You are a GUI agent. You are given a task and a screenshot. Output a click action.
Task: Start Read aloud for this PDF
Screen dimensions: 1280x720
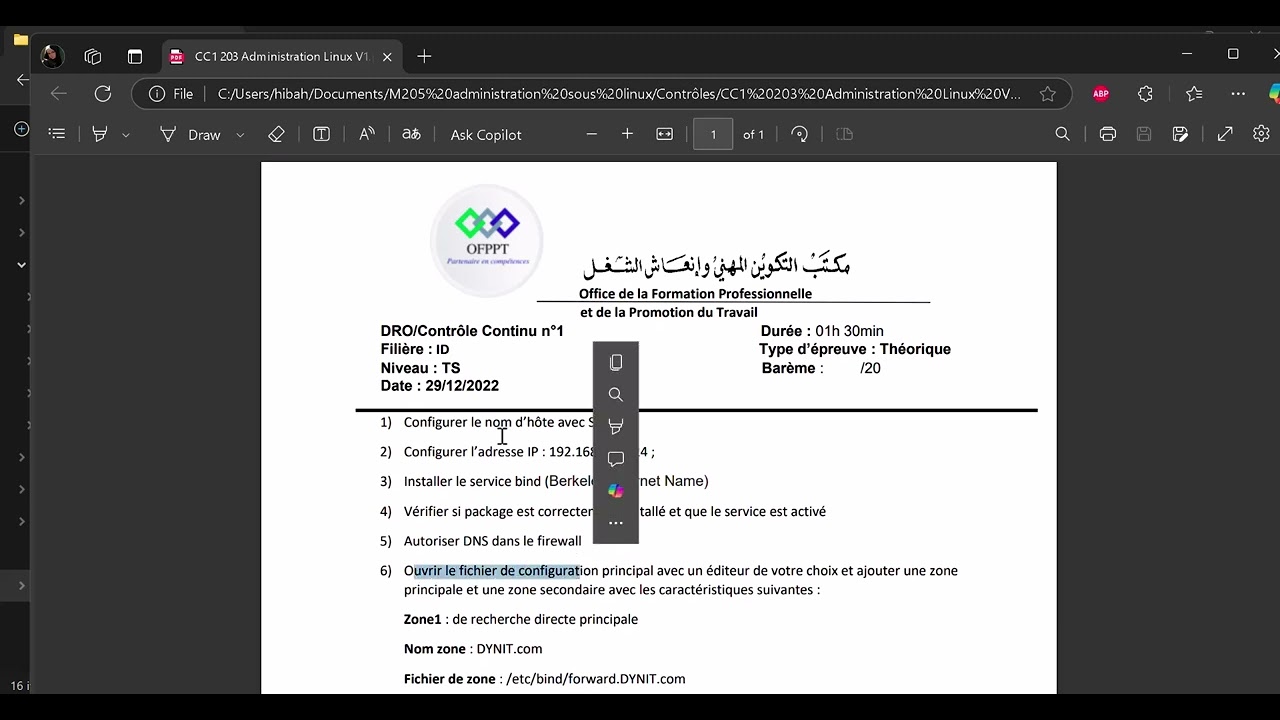point(367,134)
